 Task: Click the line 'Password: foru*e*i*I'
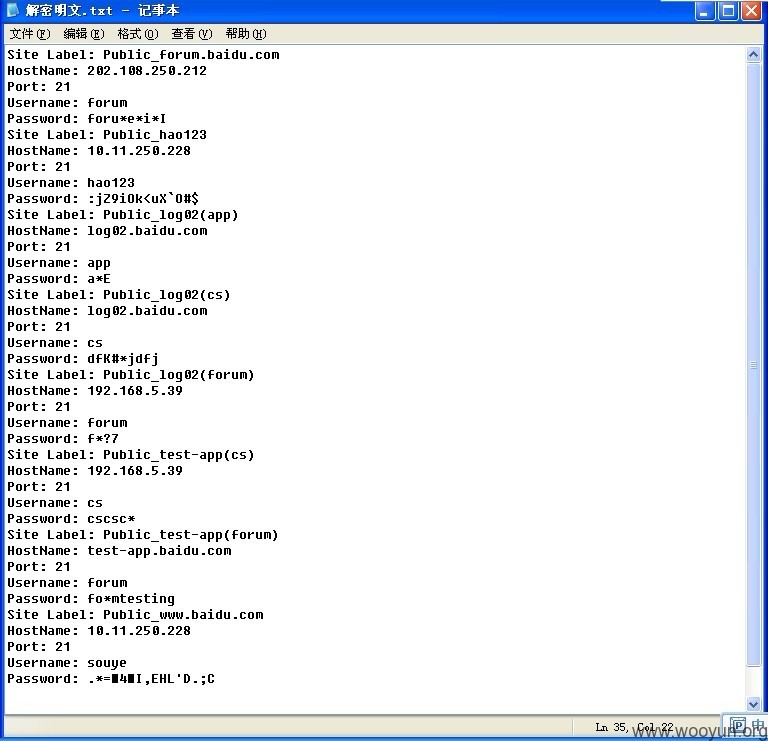87,119
